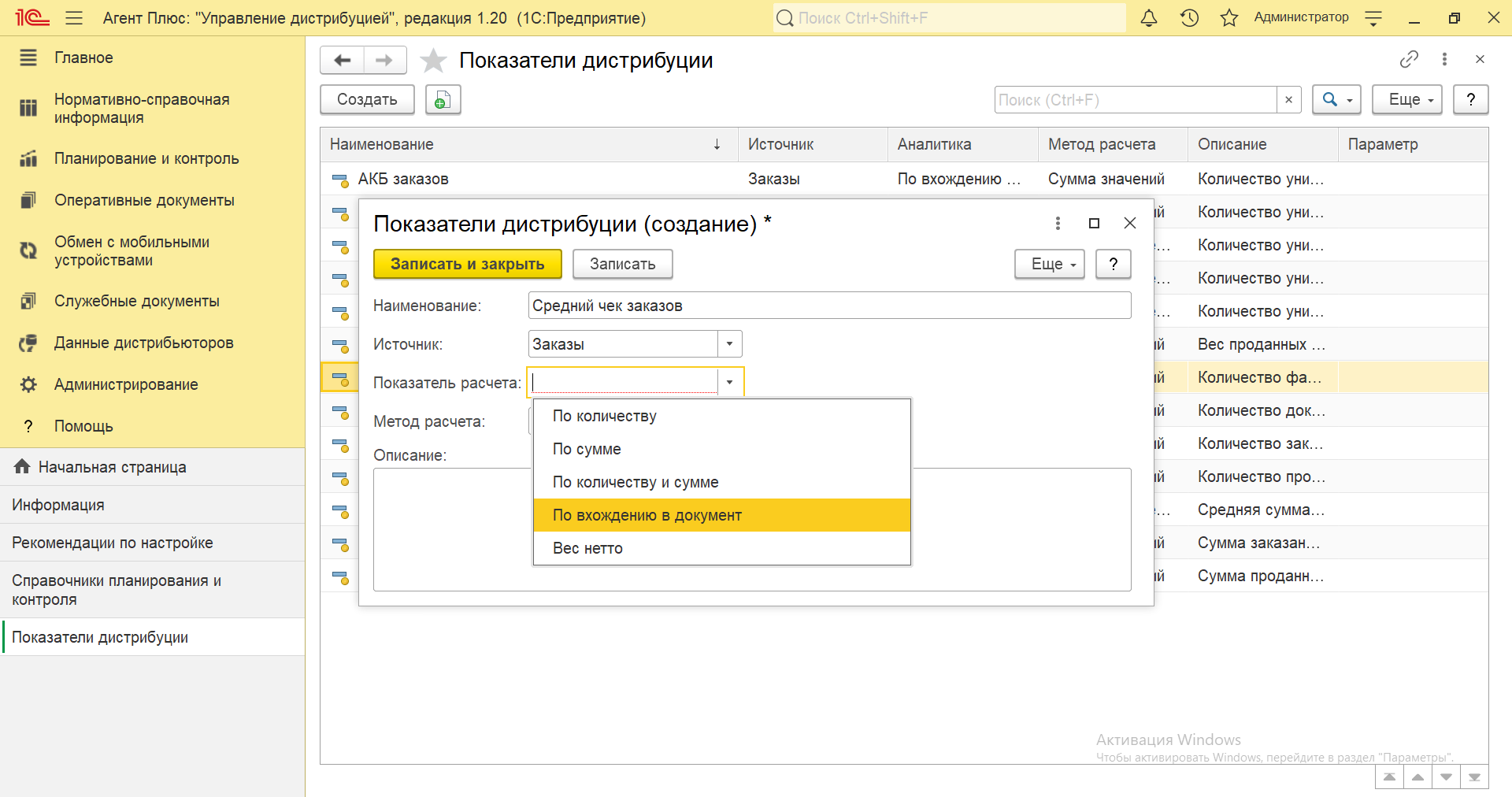Maximize the creation dialog
1512x797 pixels.
(x=1094, y=224)
